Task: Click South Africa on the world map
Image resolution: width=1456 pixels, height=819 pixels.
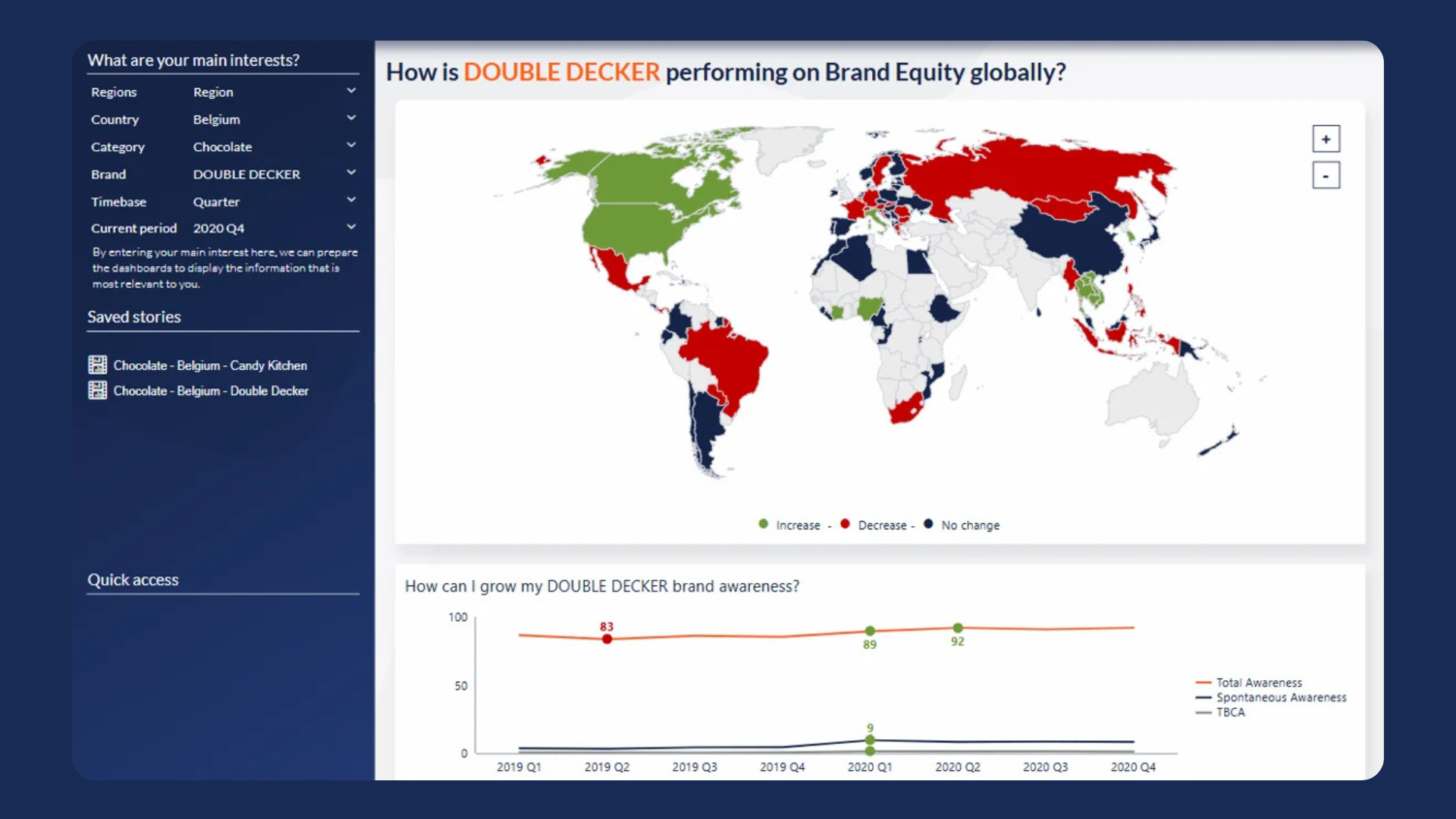Action: 904,409
